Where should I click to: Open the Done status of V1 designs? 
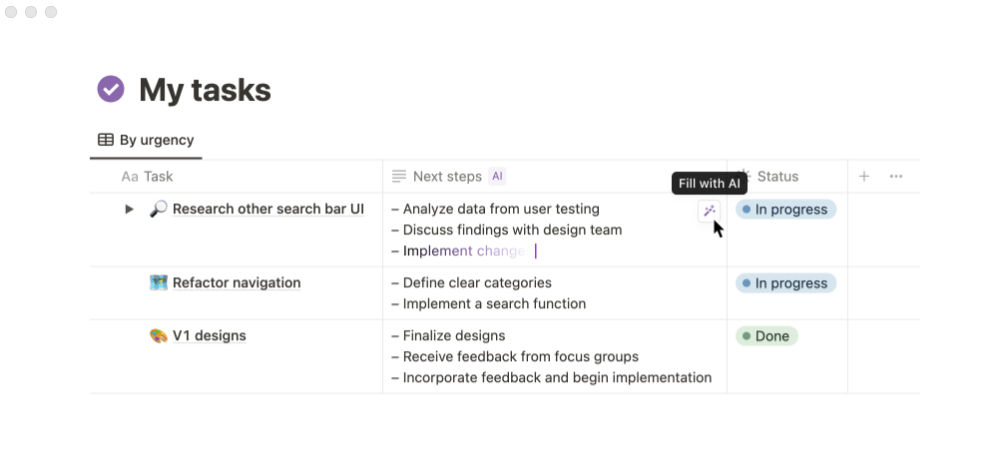pyautogui.click(x=767, y=336)
